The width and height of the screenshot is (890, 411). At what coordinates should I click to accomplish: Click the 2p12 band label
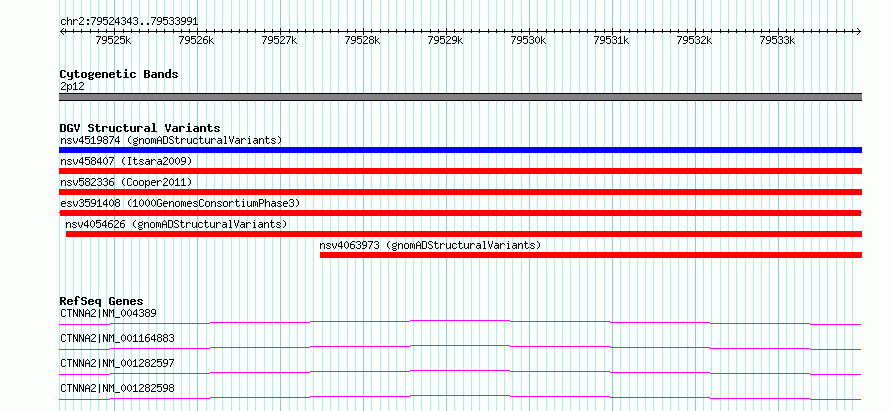pos(72,86)
